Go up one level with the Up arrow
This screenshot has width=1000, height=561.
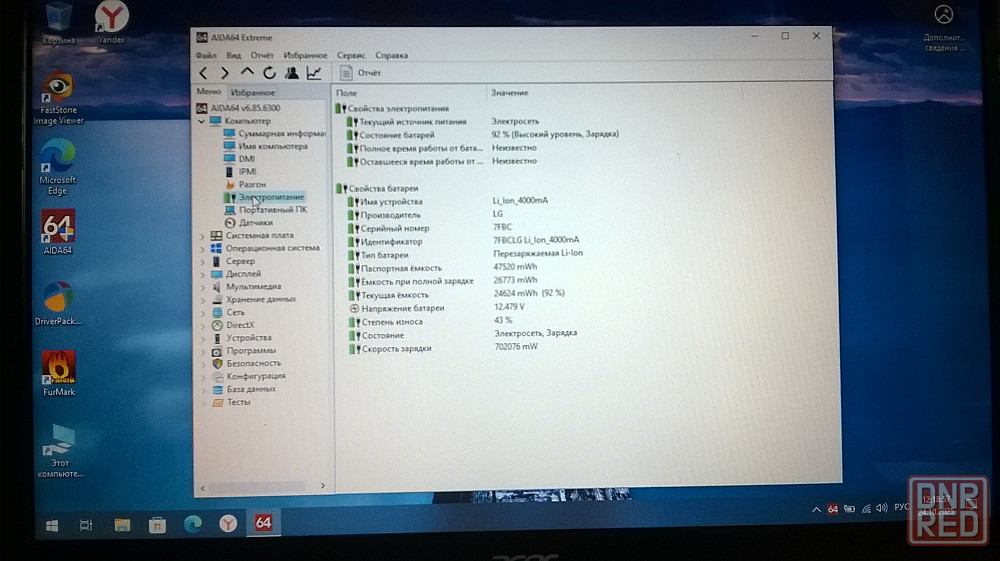click(x=247, y=73)
